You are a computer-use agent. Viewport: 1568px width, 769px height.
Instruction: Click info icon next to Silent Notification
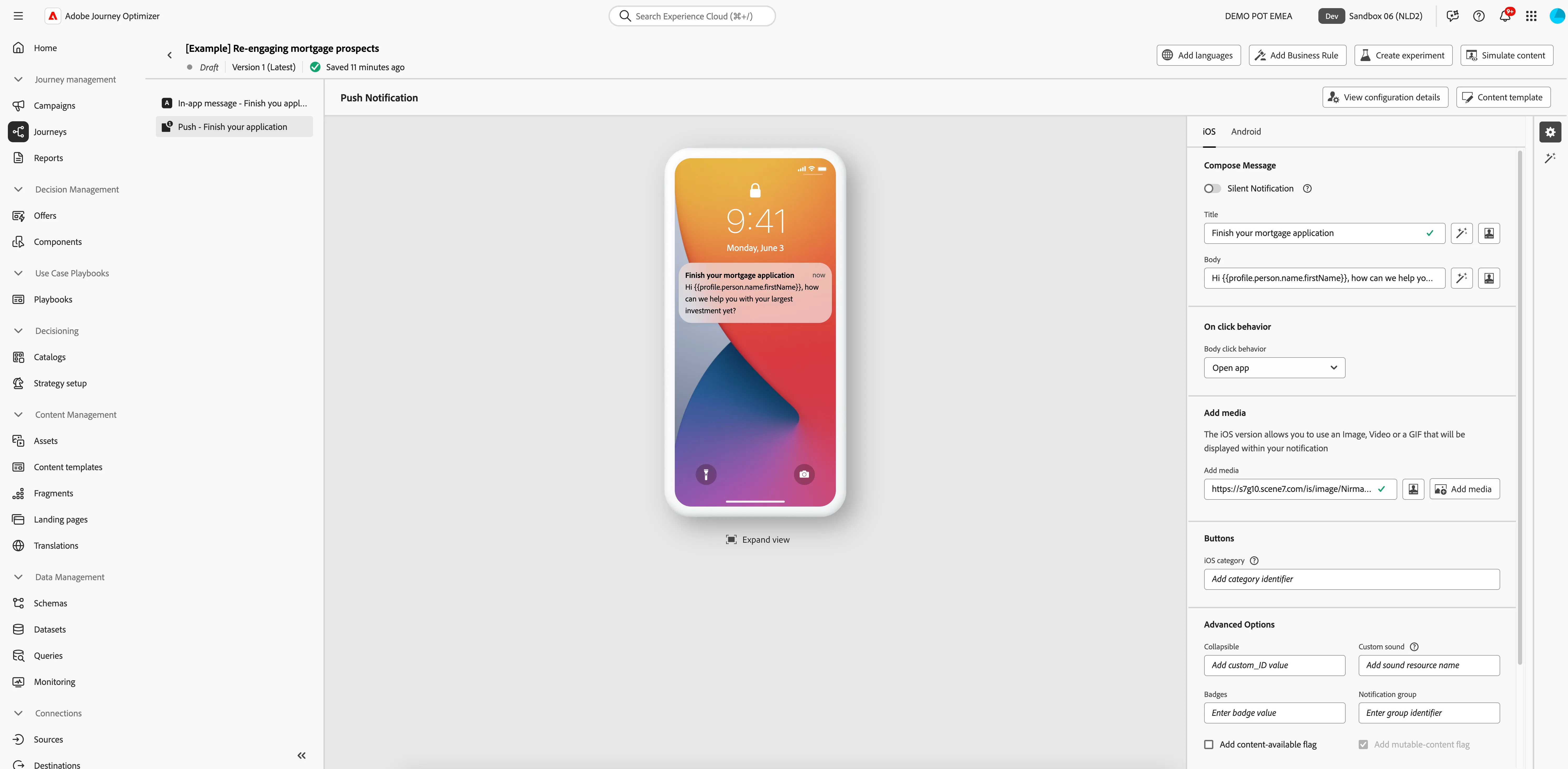1307,189
